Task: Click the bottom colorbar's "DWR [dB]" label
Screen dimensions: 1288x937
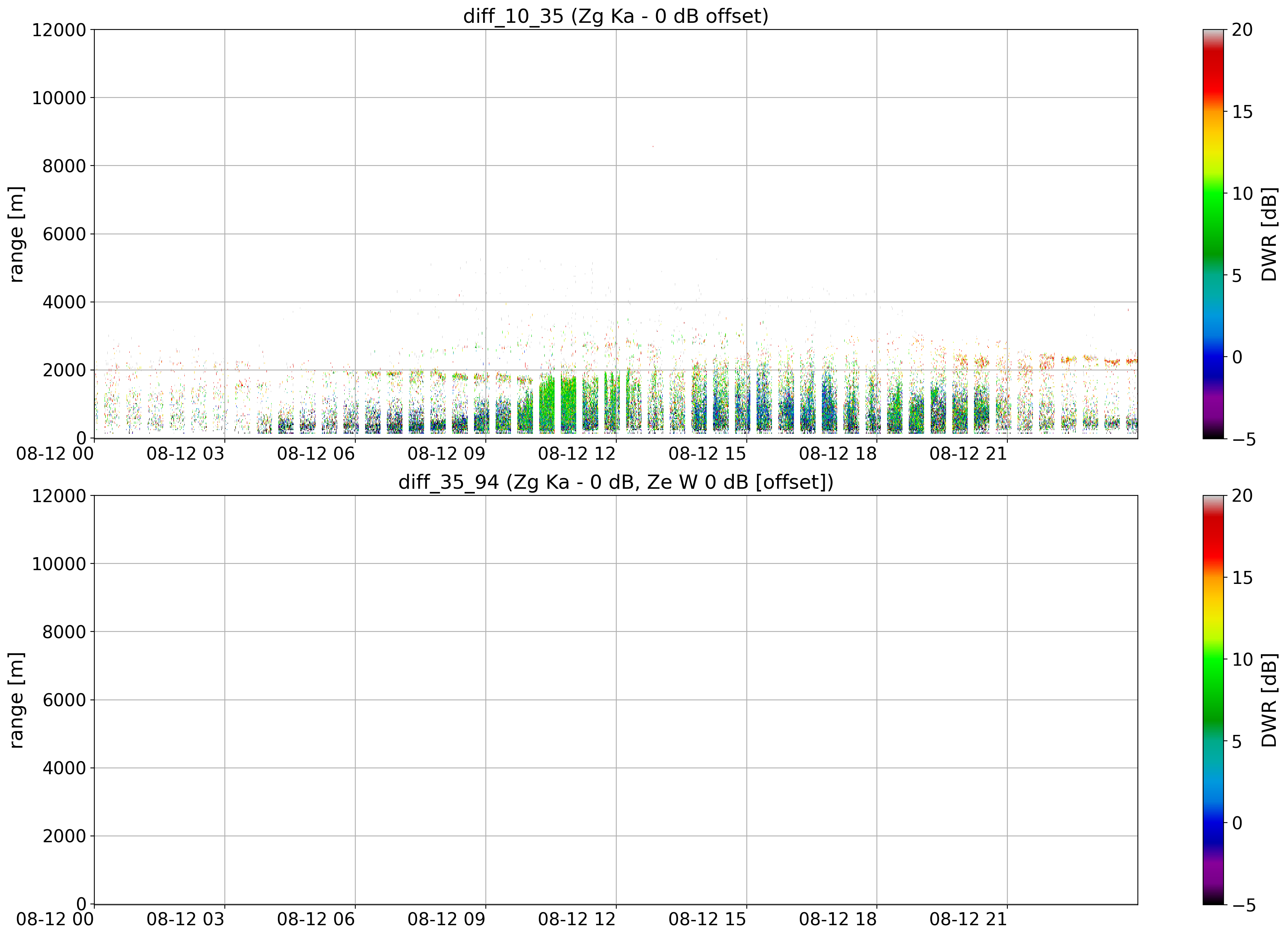Action: (x=1269, y=700)
